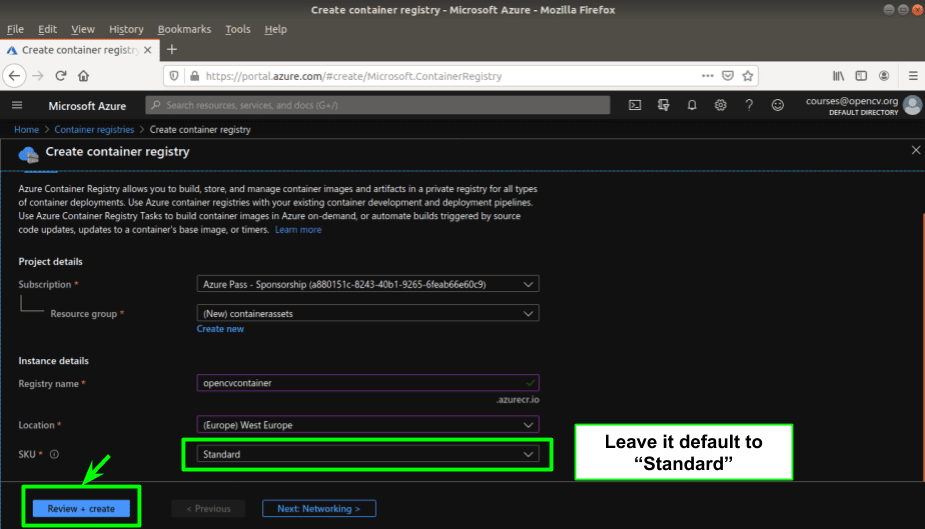Click the .azurecr.io suffix text

[x=518, y=399]
